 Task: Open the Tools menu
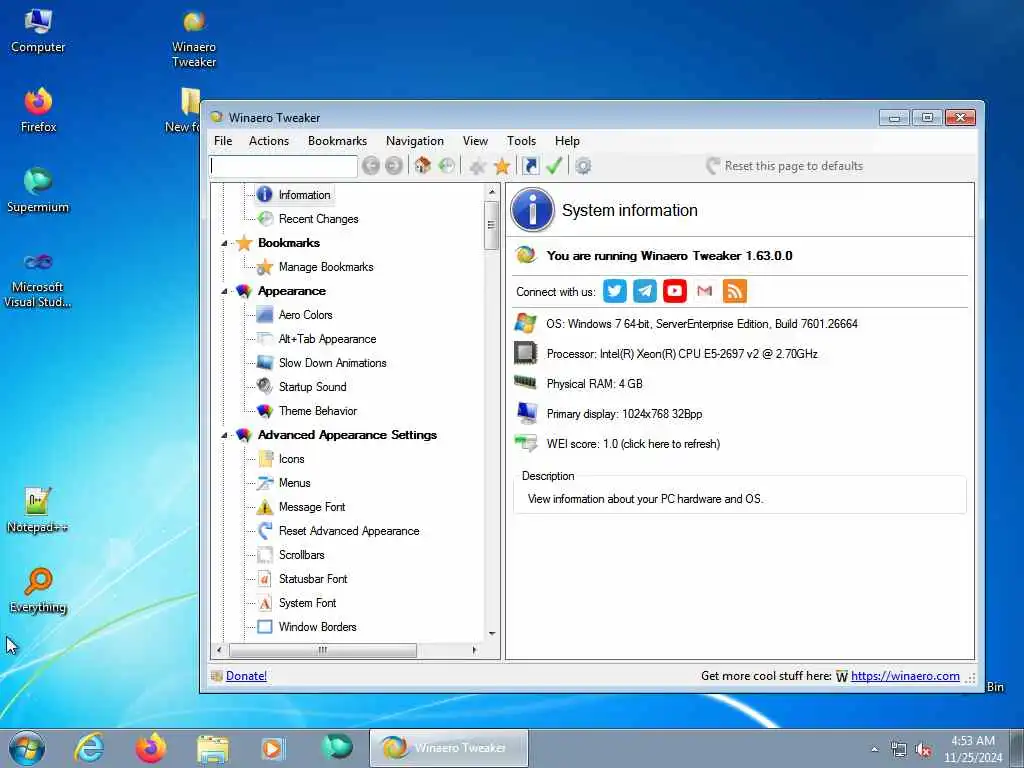pyautogui.click(x=521, y=141)
